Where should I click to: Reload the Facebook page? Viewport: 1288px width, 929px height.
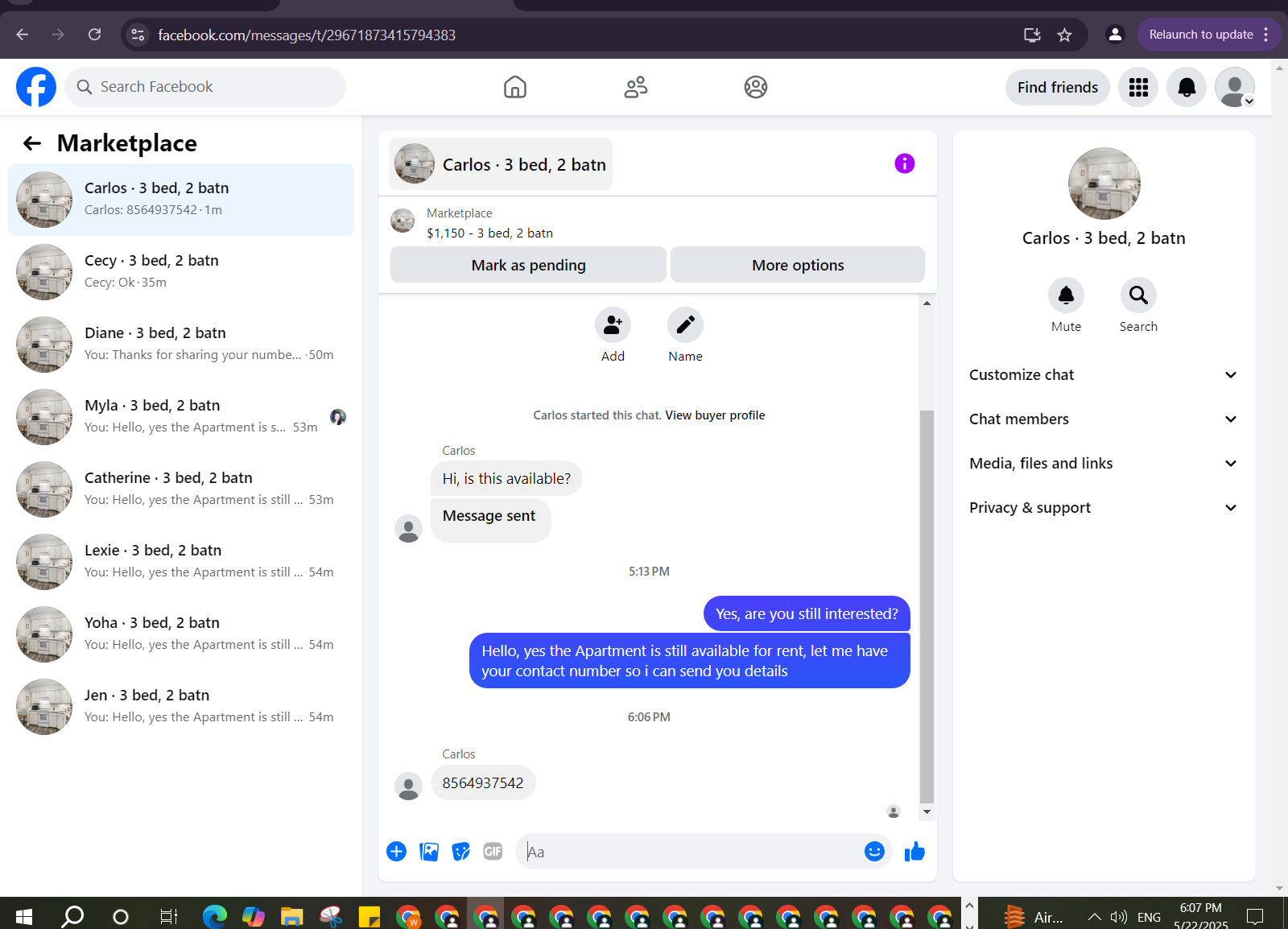[x=94, y=35]
